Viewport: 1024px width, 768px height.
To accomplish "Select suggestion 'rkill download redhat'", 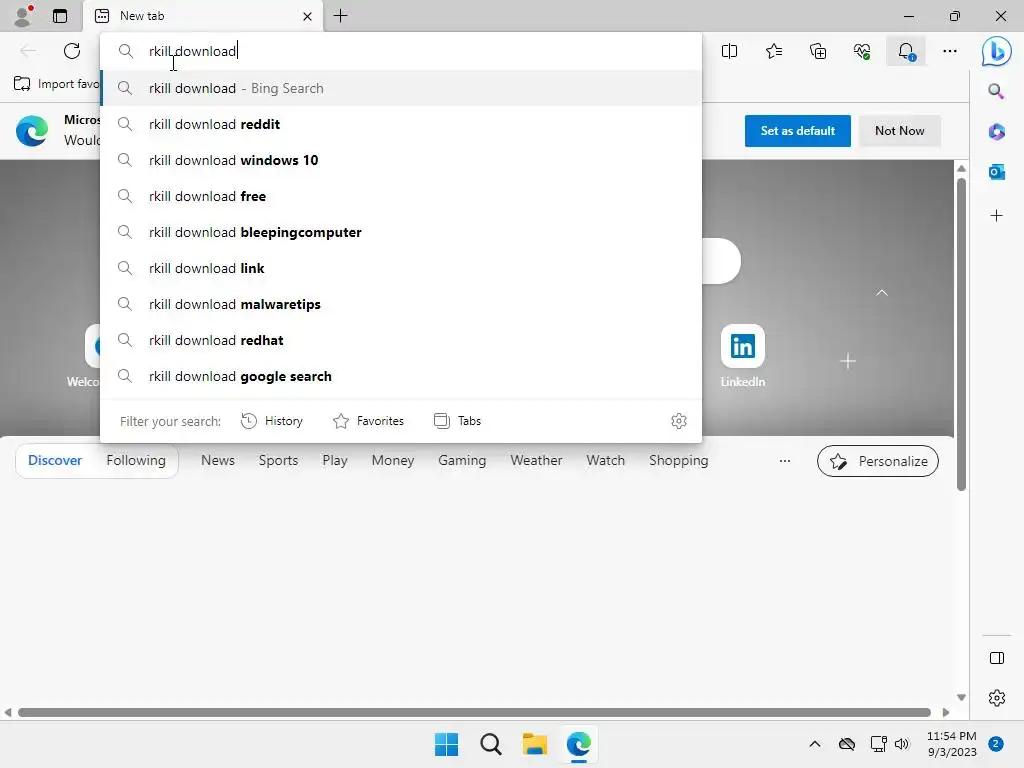I will click(402, 340).
